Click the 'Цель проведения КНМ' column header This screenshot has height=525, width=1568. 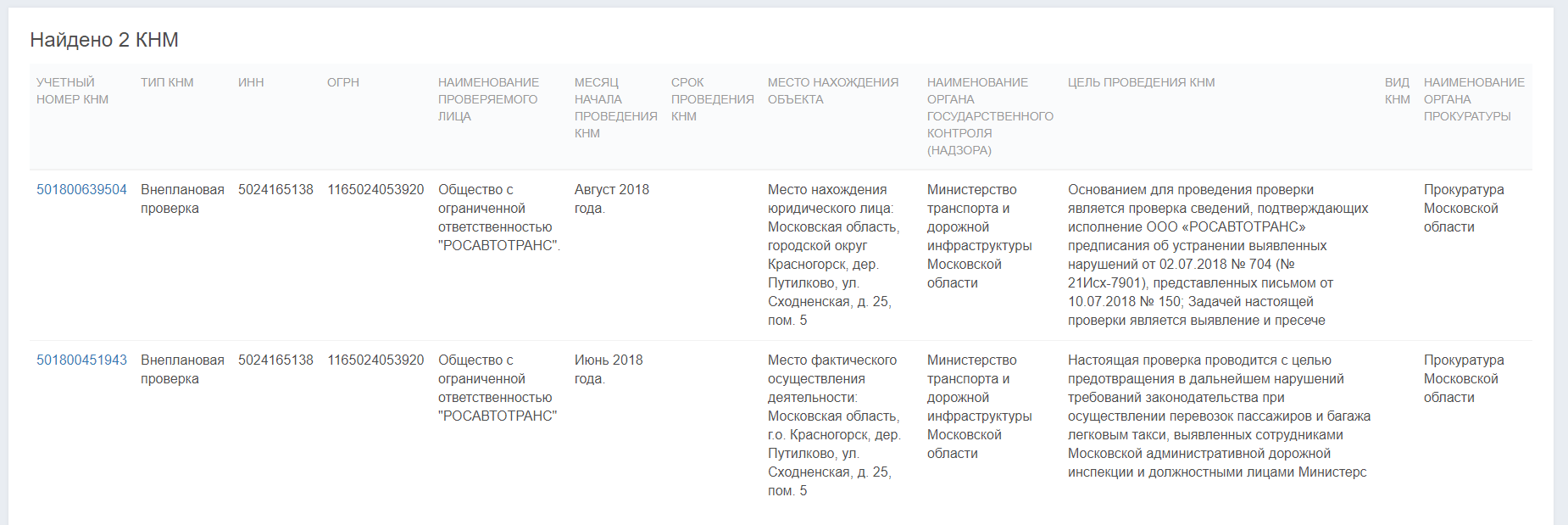1142,82
